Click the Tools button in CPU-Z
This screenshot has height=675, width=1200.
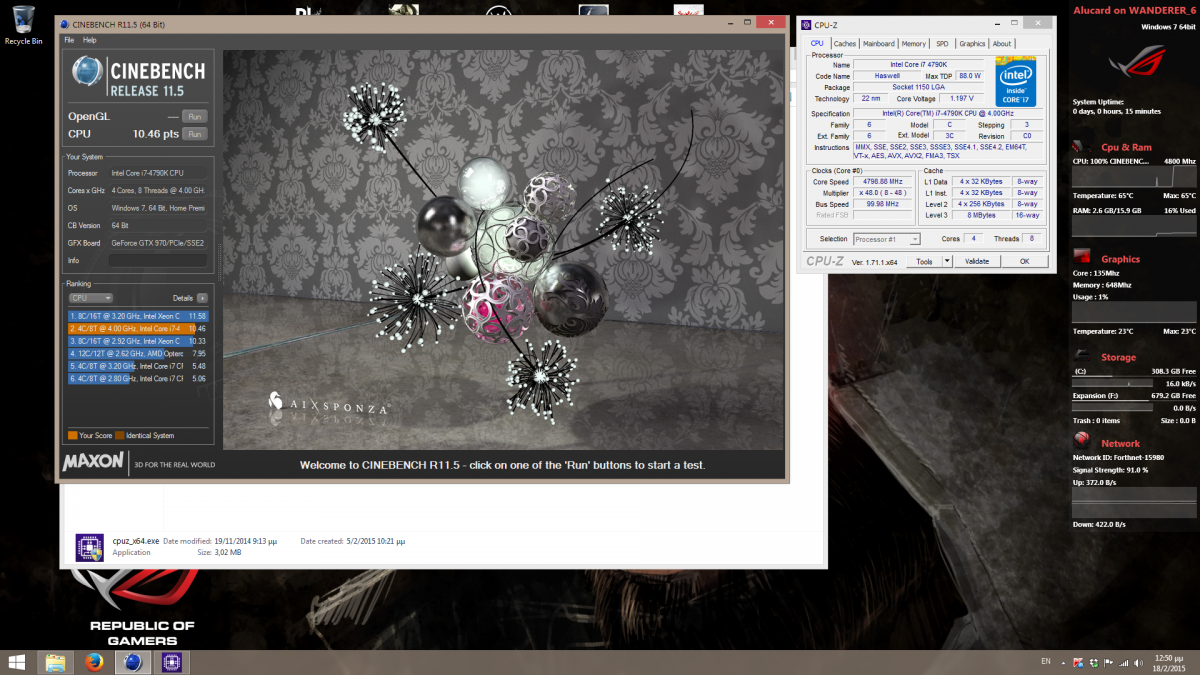point(925,261)
